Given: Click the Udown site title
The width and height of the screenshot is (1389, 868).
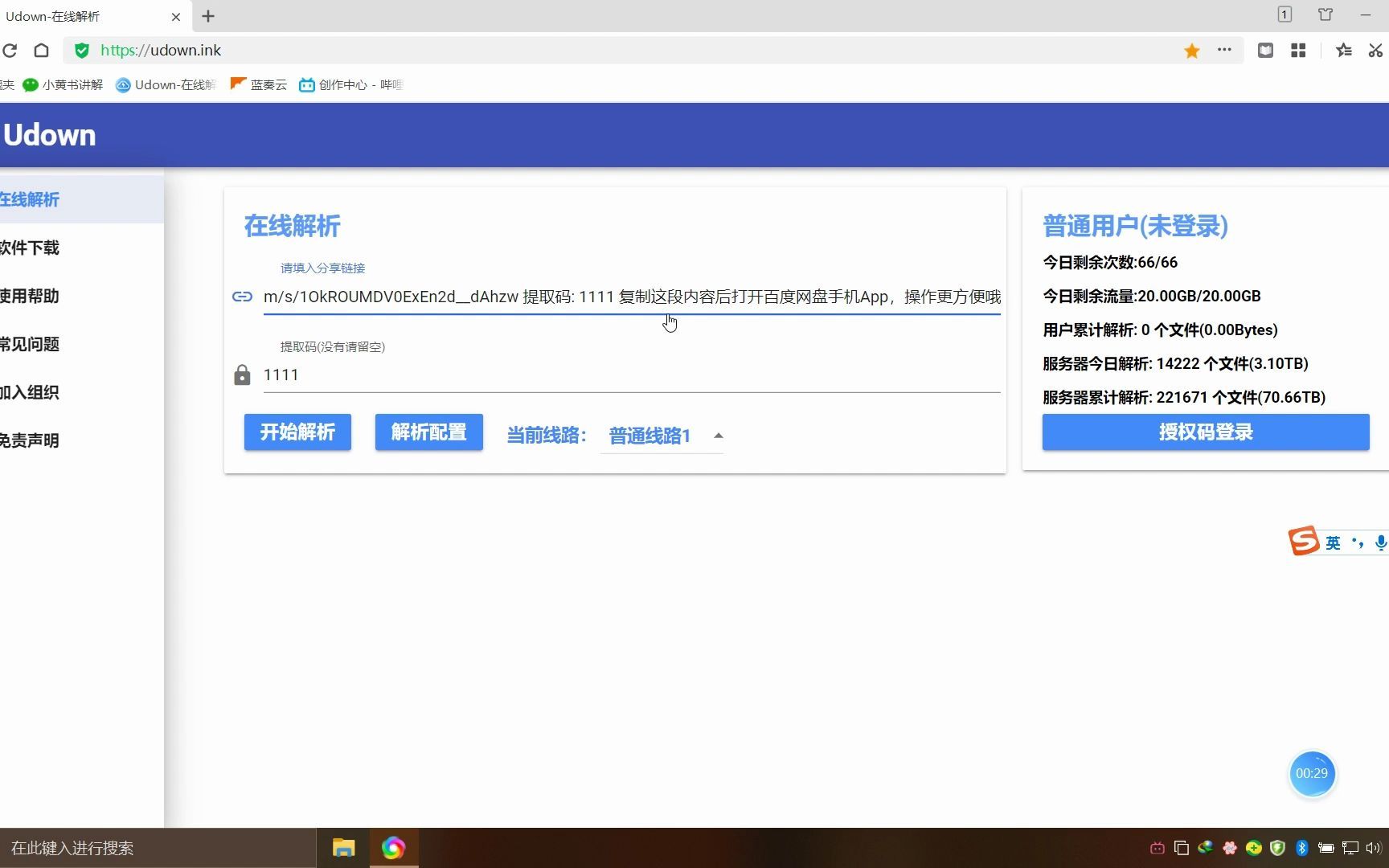Looking at the screenshot, I should coord(49,135).
